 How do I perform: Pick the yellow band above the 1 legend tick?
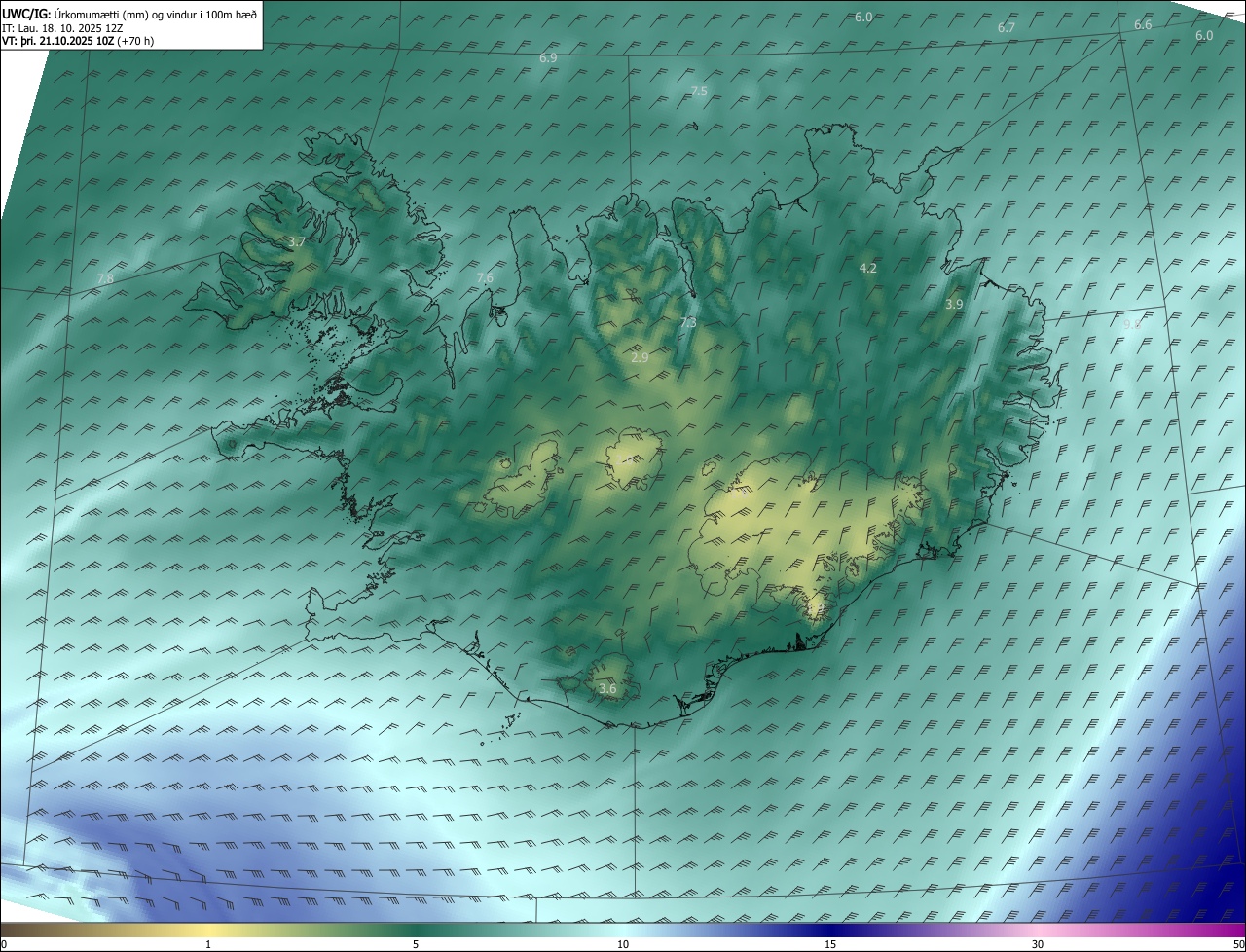point(208,931)
